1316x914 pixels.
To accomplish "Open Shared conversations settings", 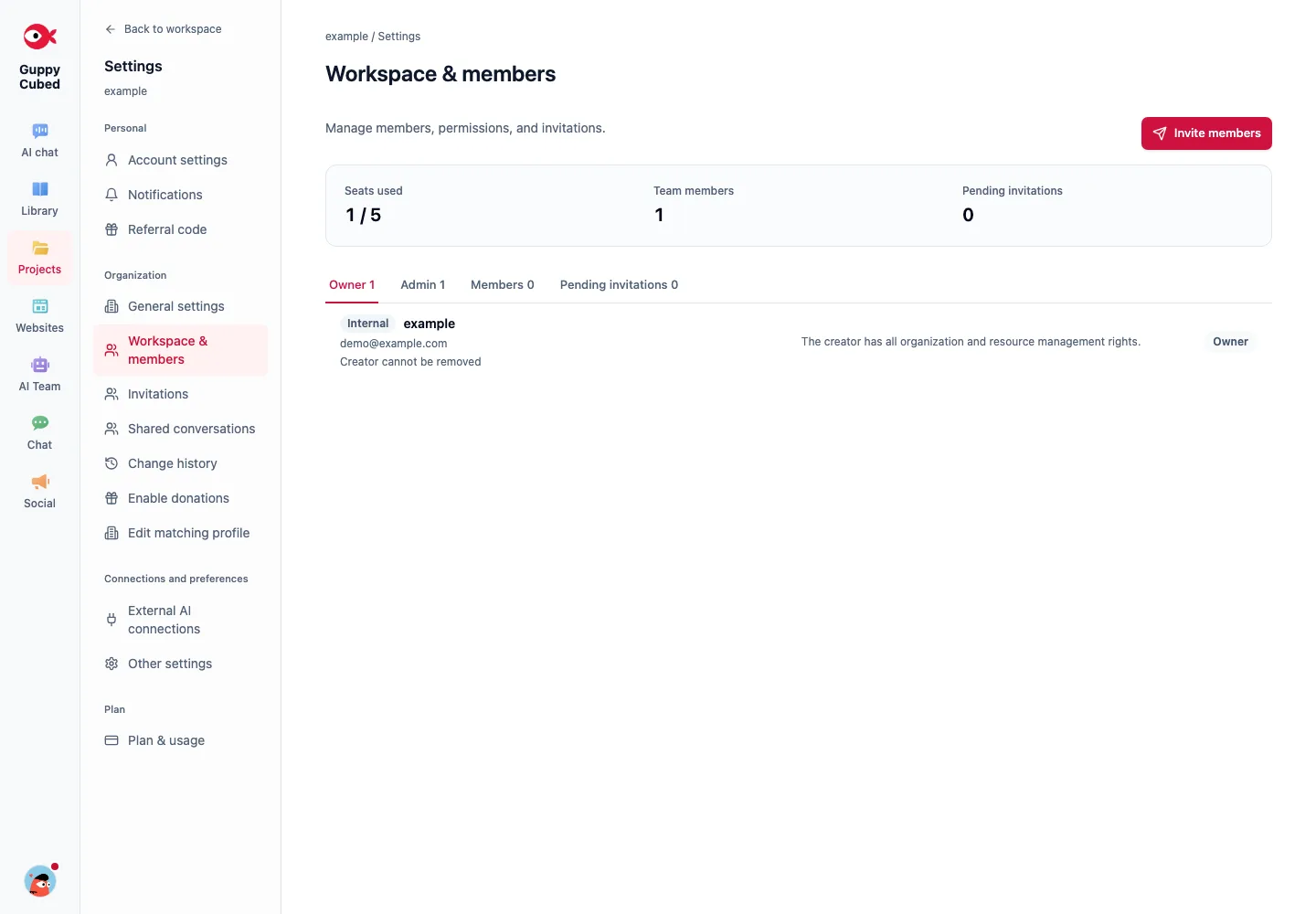I will [181, 429].
